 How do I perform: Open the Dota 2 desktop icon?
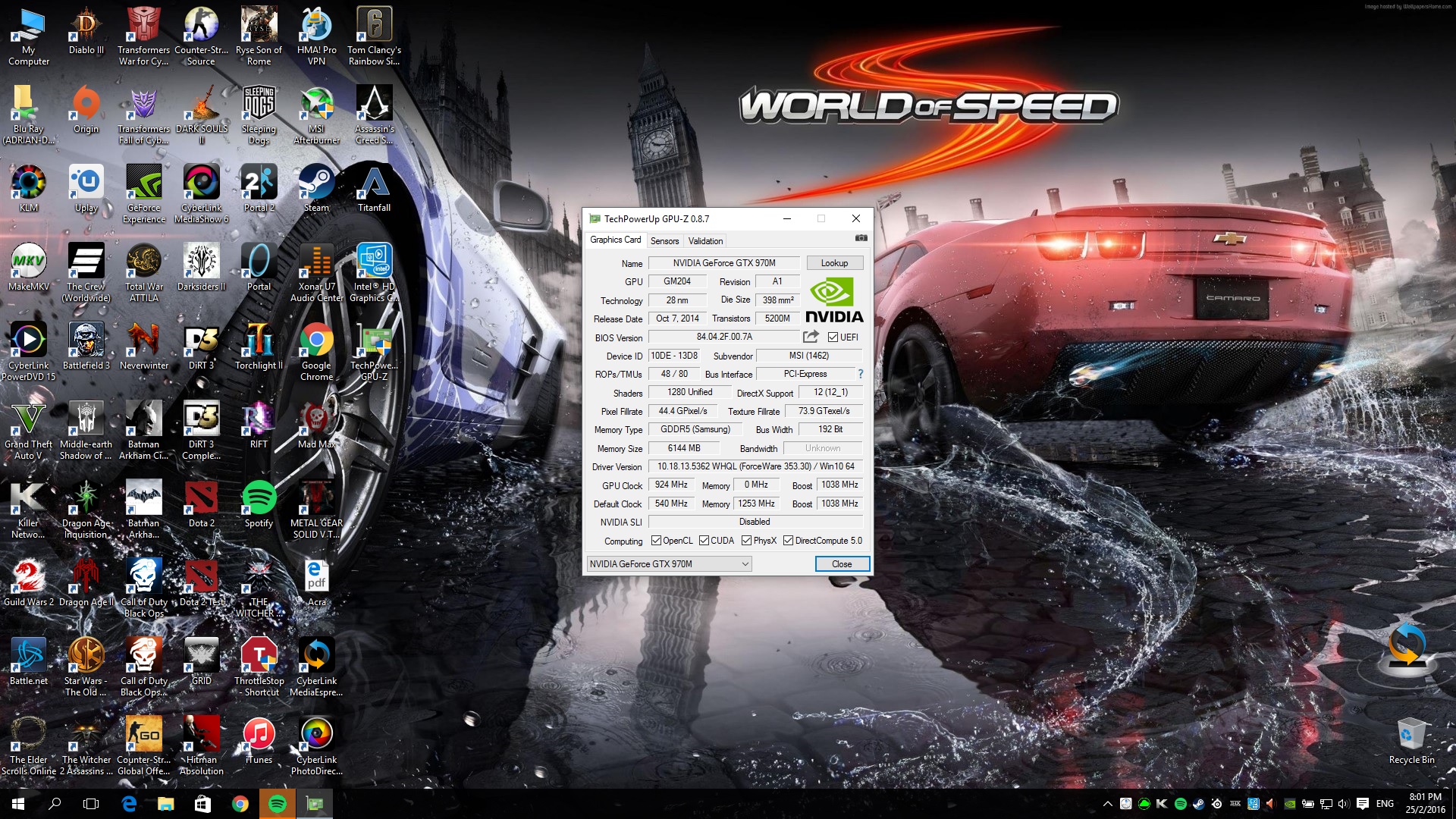click(202, 504)
